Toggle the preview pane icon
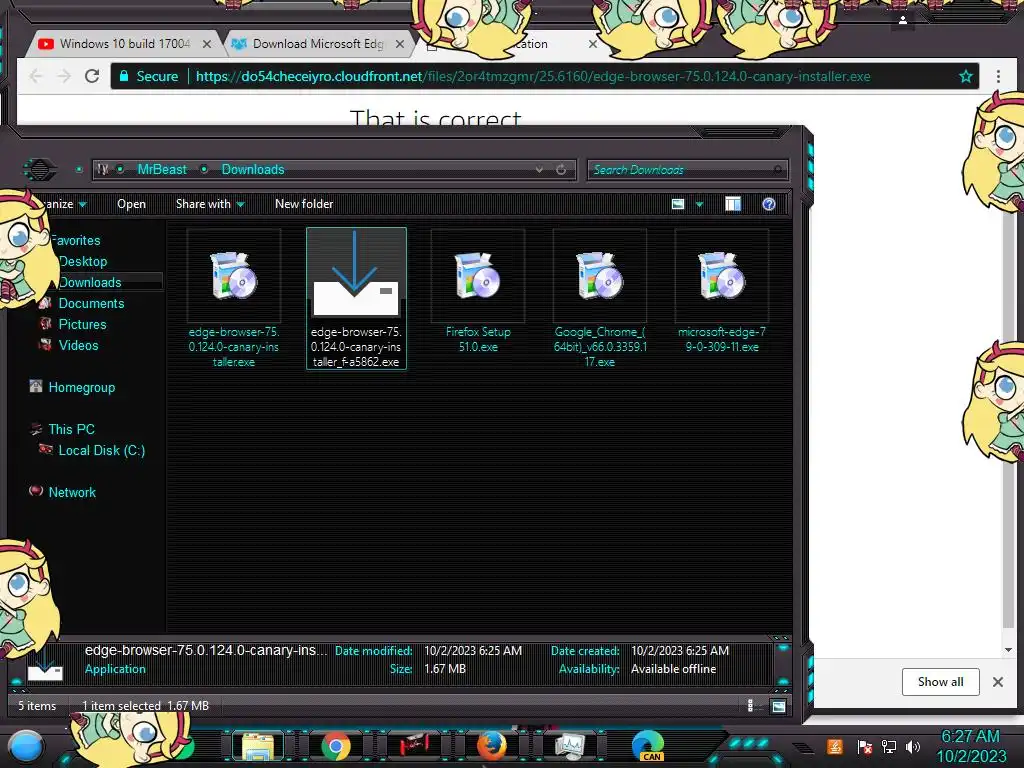1024x768 pixels. [733, 204]
